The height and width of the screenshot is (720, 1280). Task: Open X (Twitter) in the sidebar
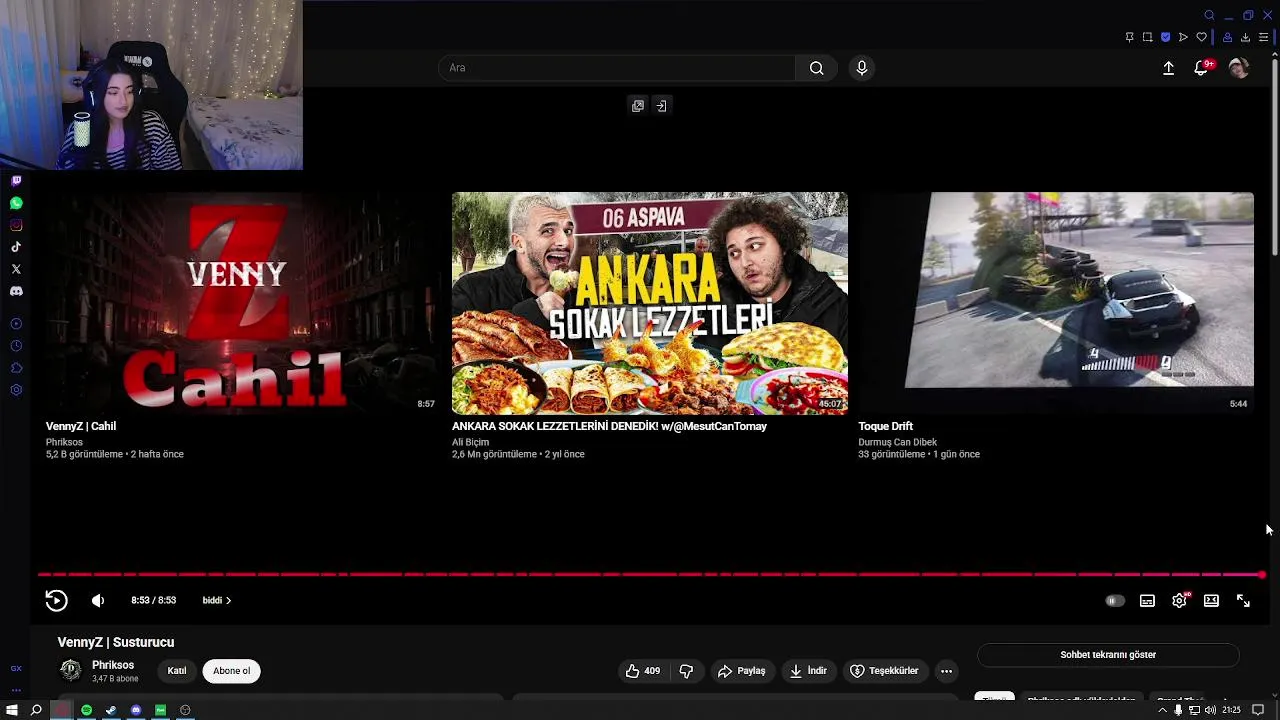(x=16, y=269)
